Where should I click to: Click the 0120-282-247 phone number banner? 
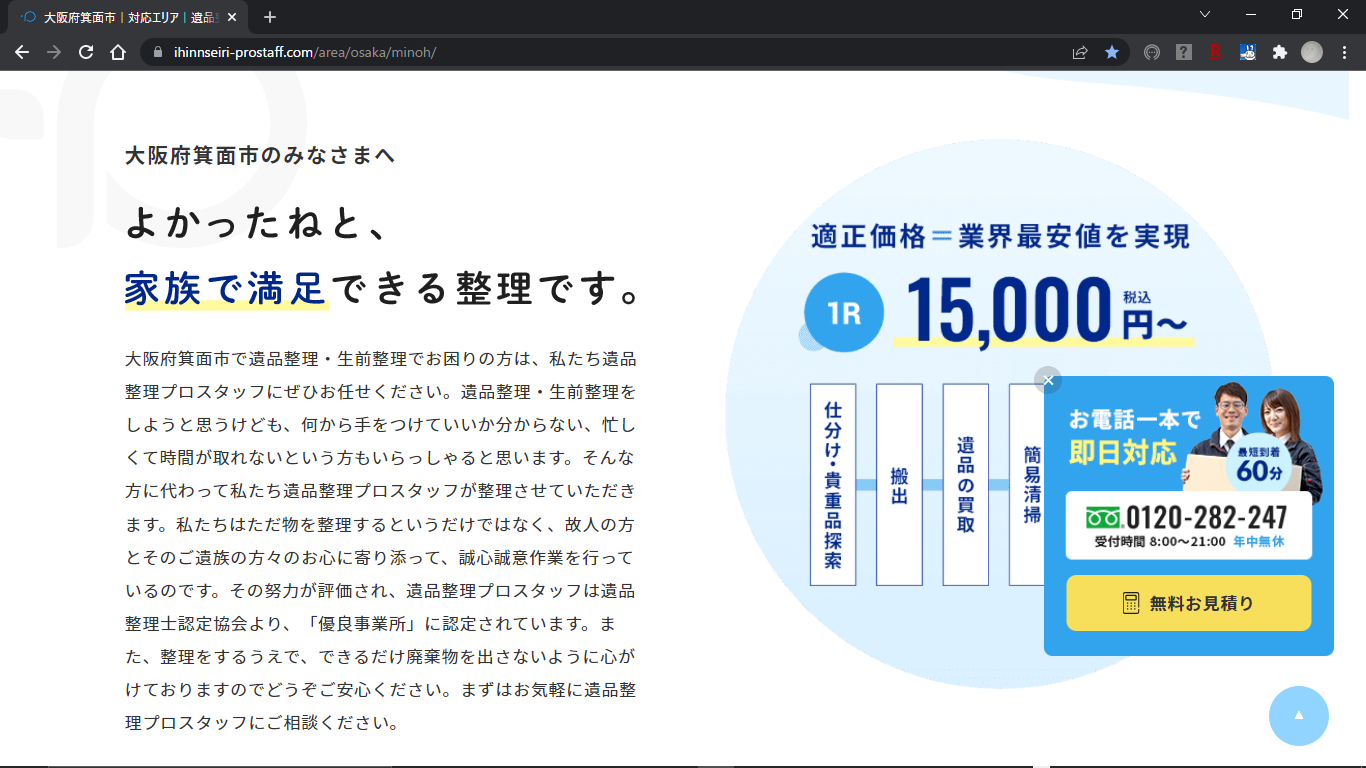(1188, 525)
